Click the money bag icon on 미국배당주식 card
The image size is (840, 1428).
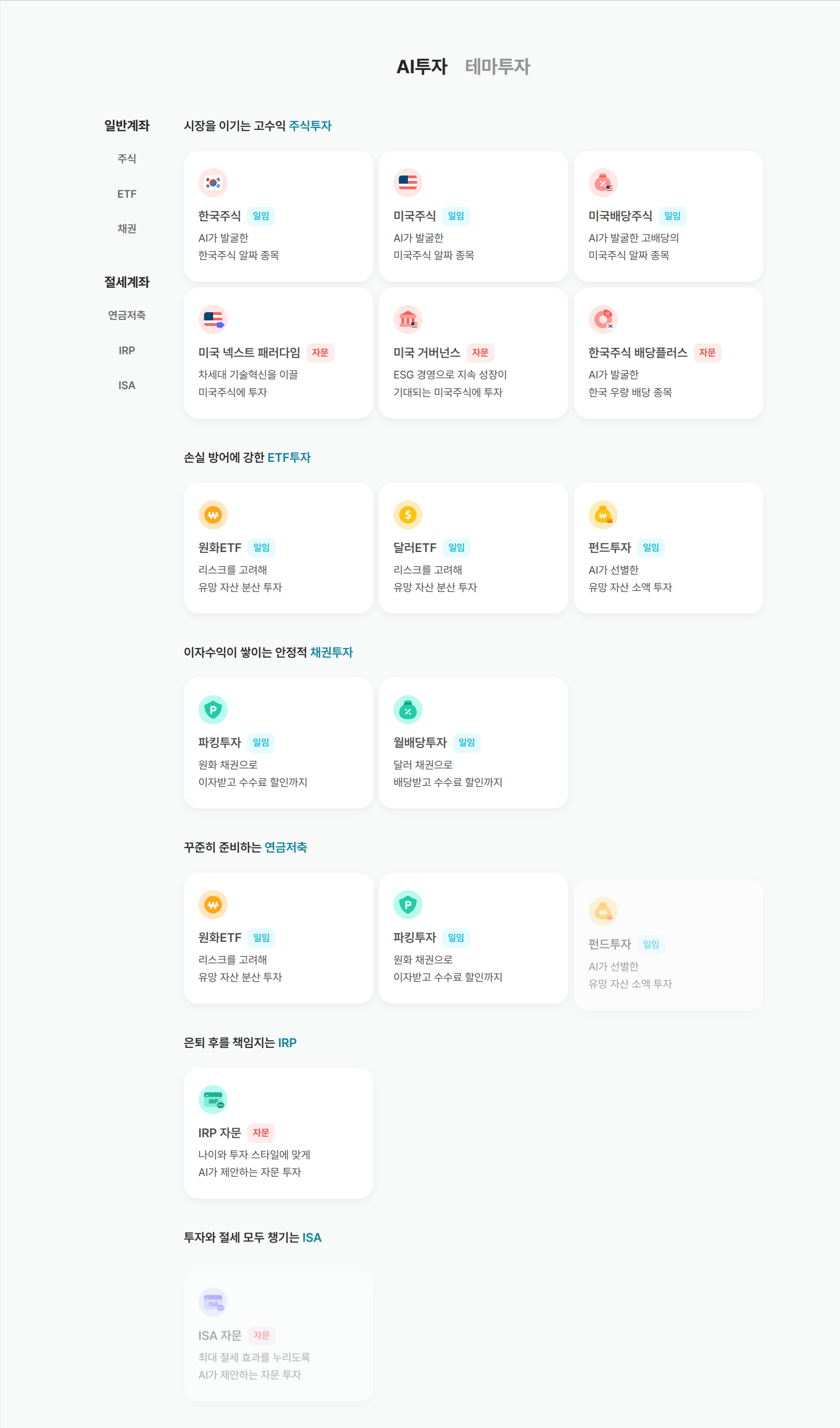pos(603,182)
